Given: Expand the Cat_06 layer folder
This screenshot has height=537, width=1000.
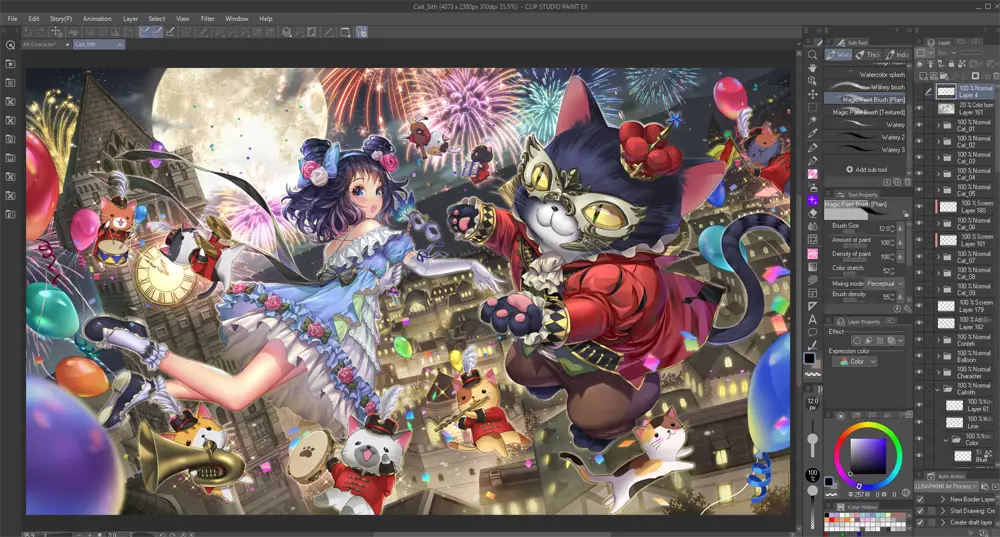Looking at the screenshot, I should click(x=938, y=223).
